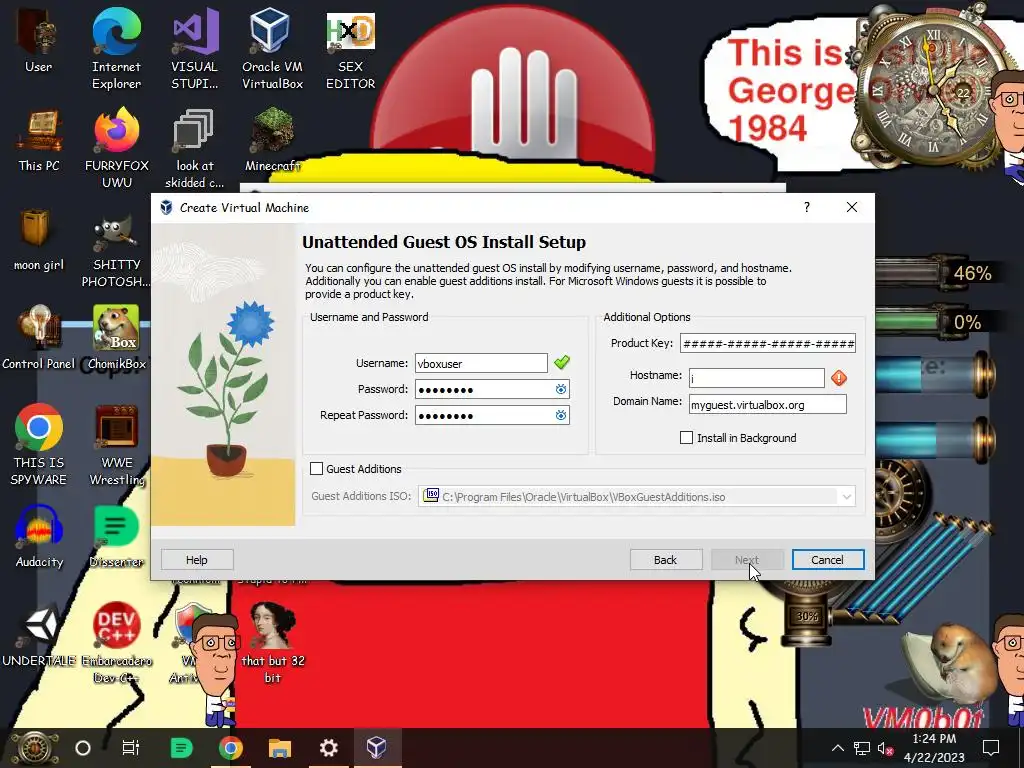
Task: Select the ChomikBox desktop icon
Action: tap(116, 338)
